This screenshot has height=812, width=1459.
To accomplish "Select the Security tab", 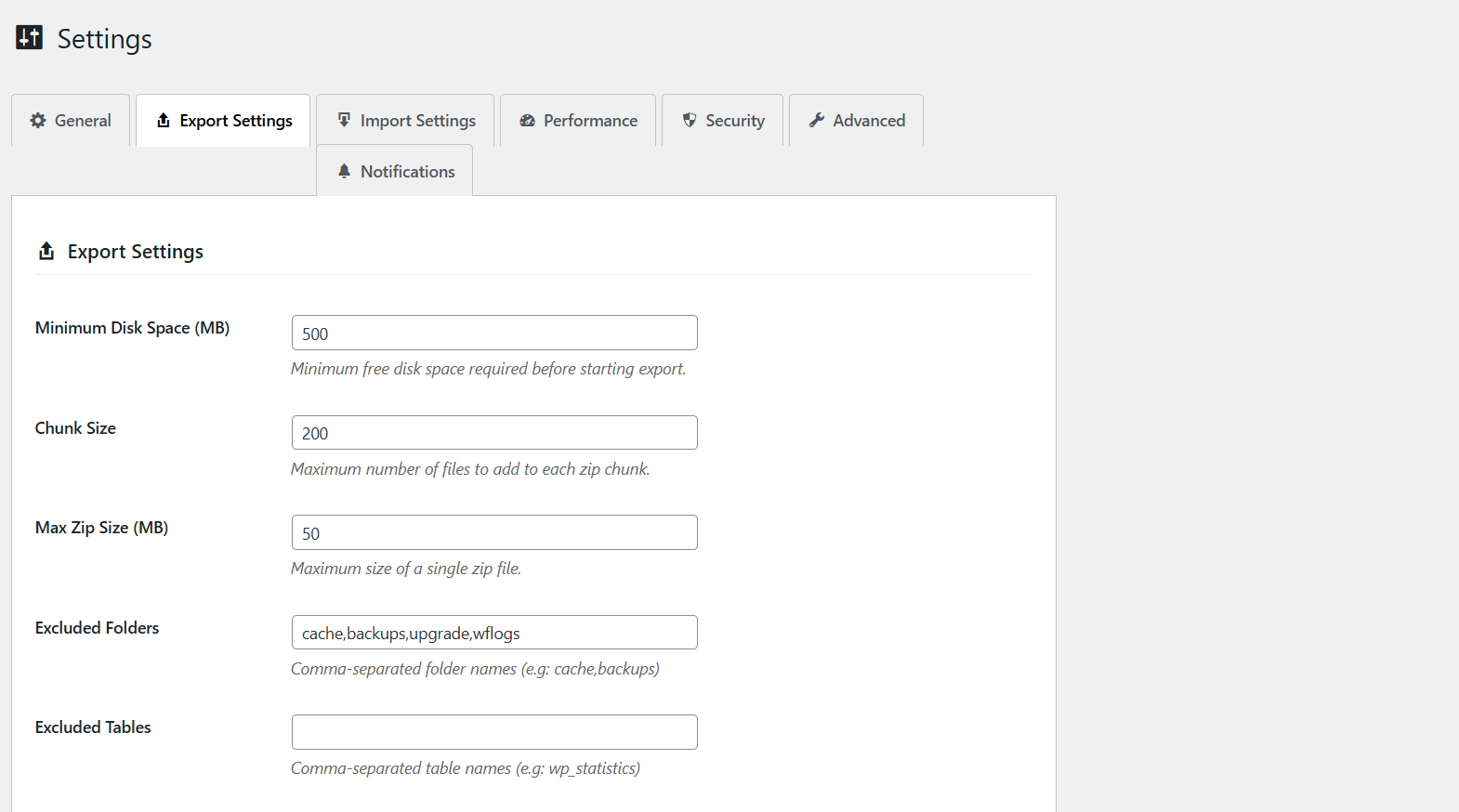I will click(734, 121).
